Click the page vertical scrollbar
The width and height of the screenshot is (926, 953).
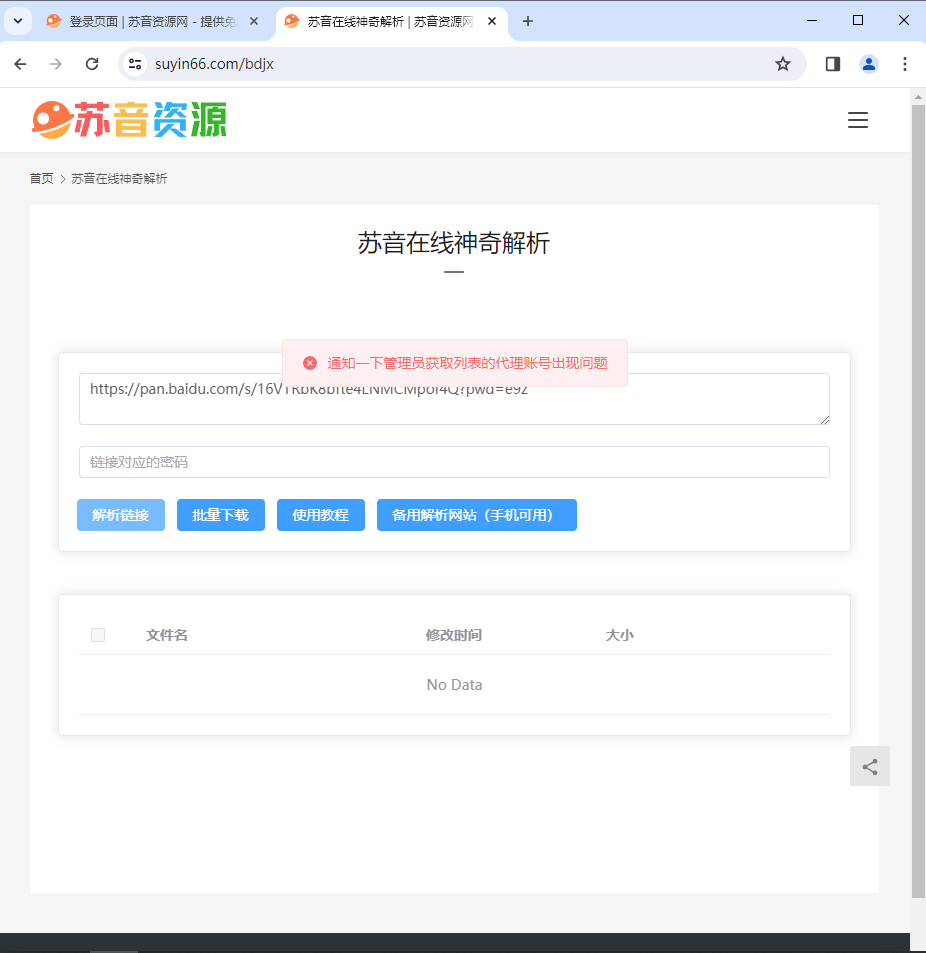tap(918, 500)
